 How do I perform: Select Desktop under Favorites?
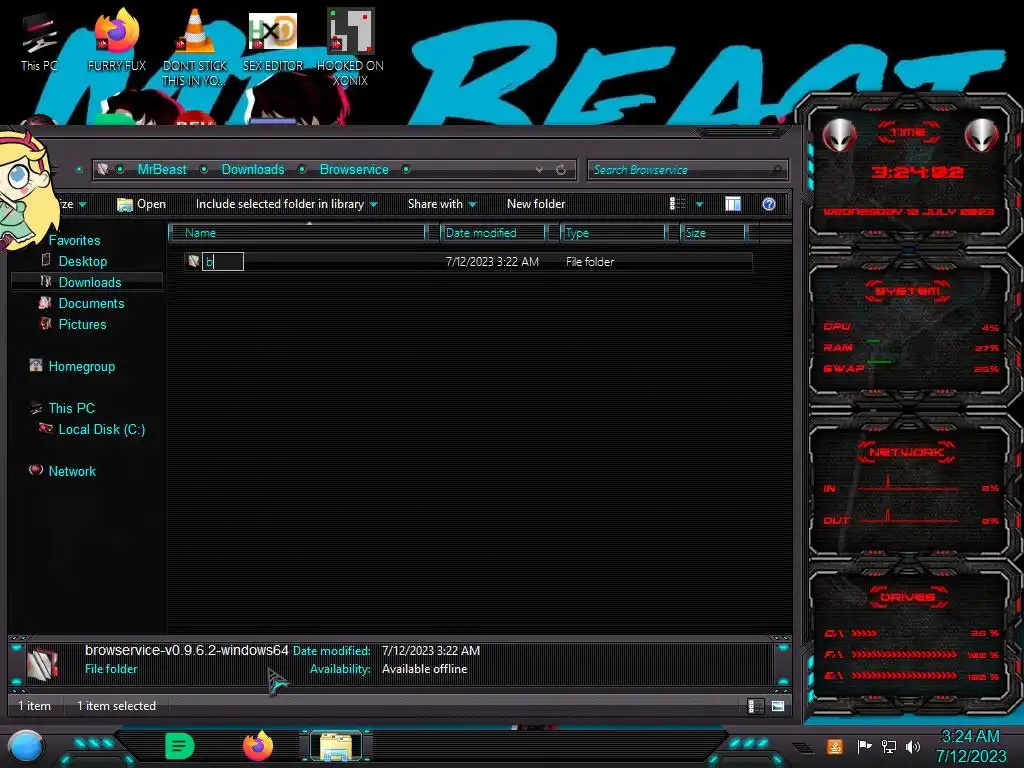[x=83, y=261]
